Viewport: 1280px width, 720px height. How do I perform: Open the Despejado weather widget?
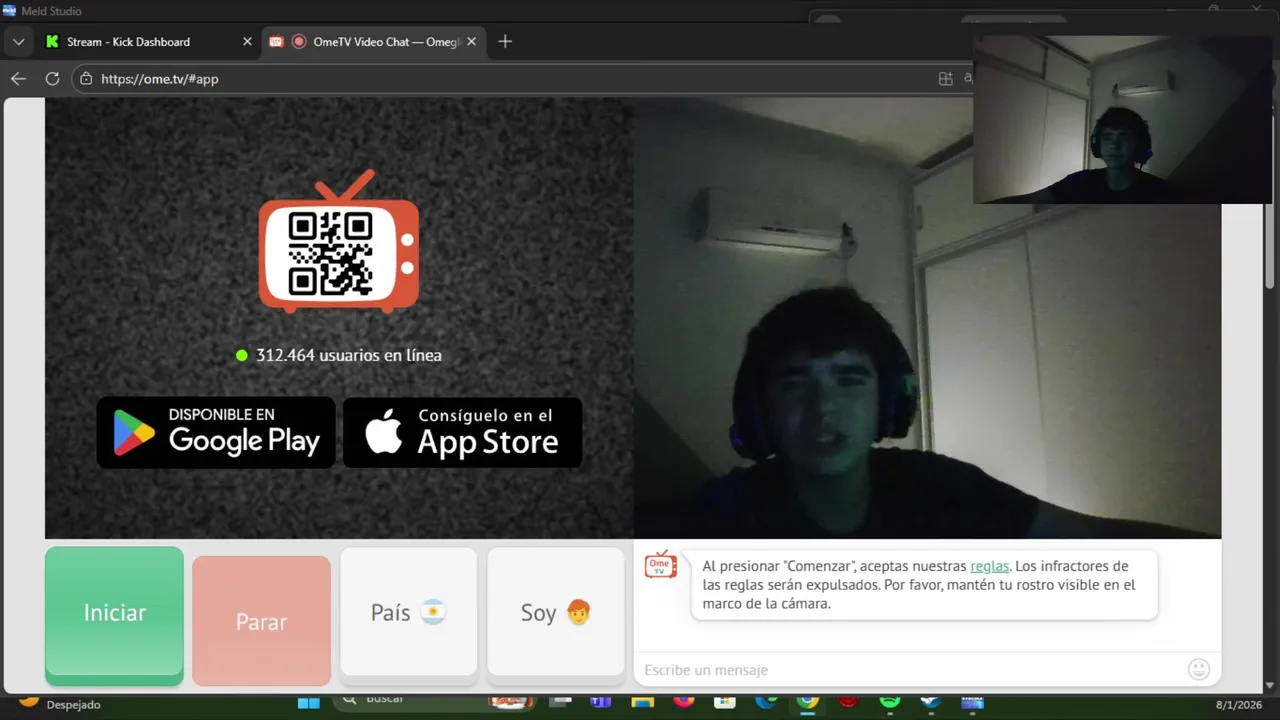(60, 704)
